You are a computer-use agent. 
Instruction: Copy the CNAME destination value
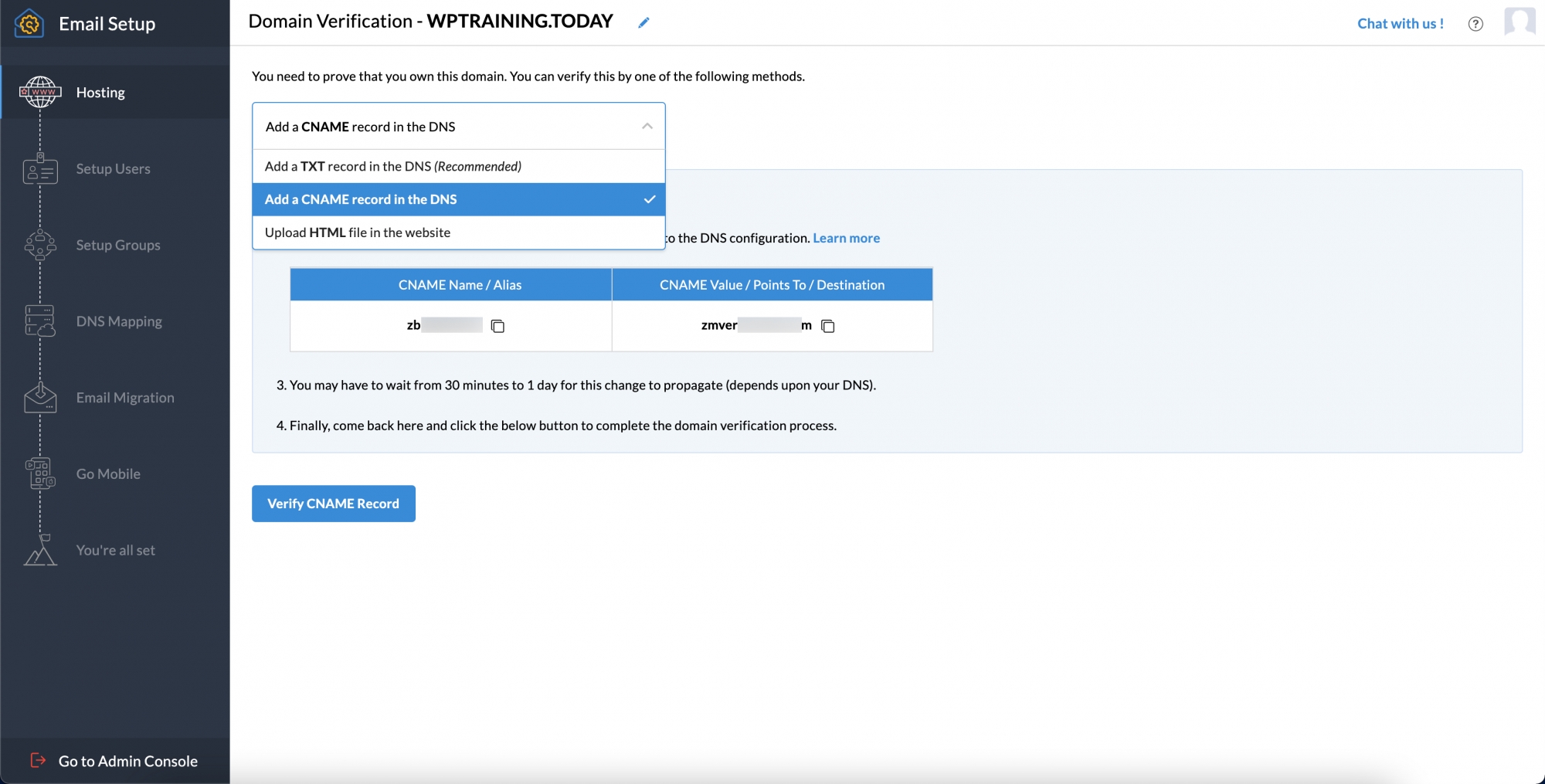pos(829,326)
